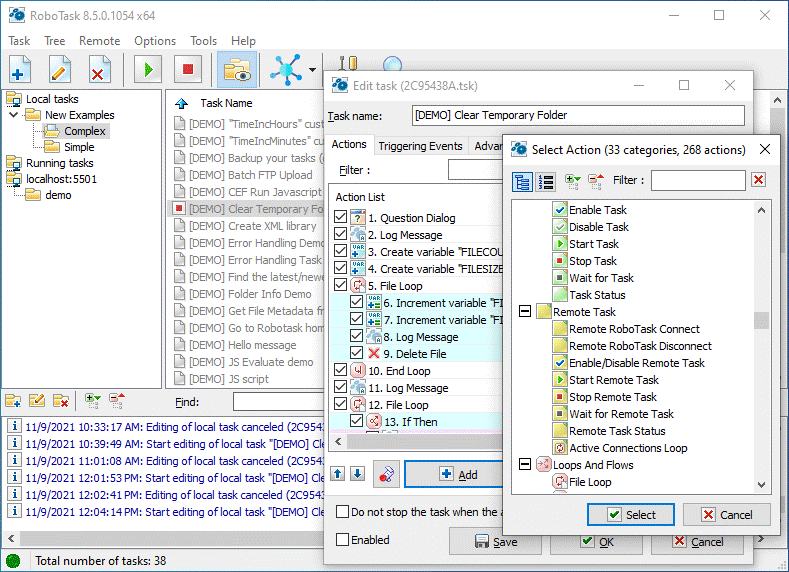Viewport: 789px width, 572px height.
Task: Open the Remote menu
Action: pos(99,41)
